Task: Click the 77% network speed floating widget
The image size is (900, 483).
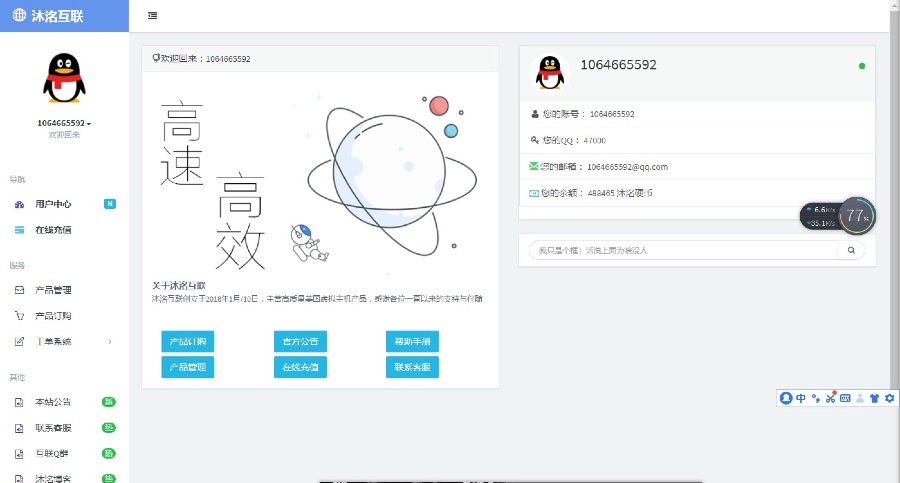Action: pos(838,216)
